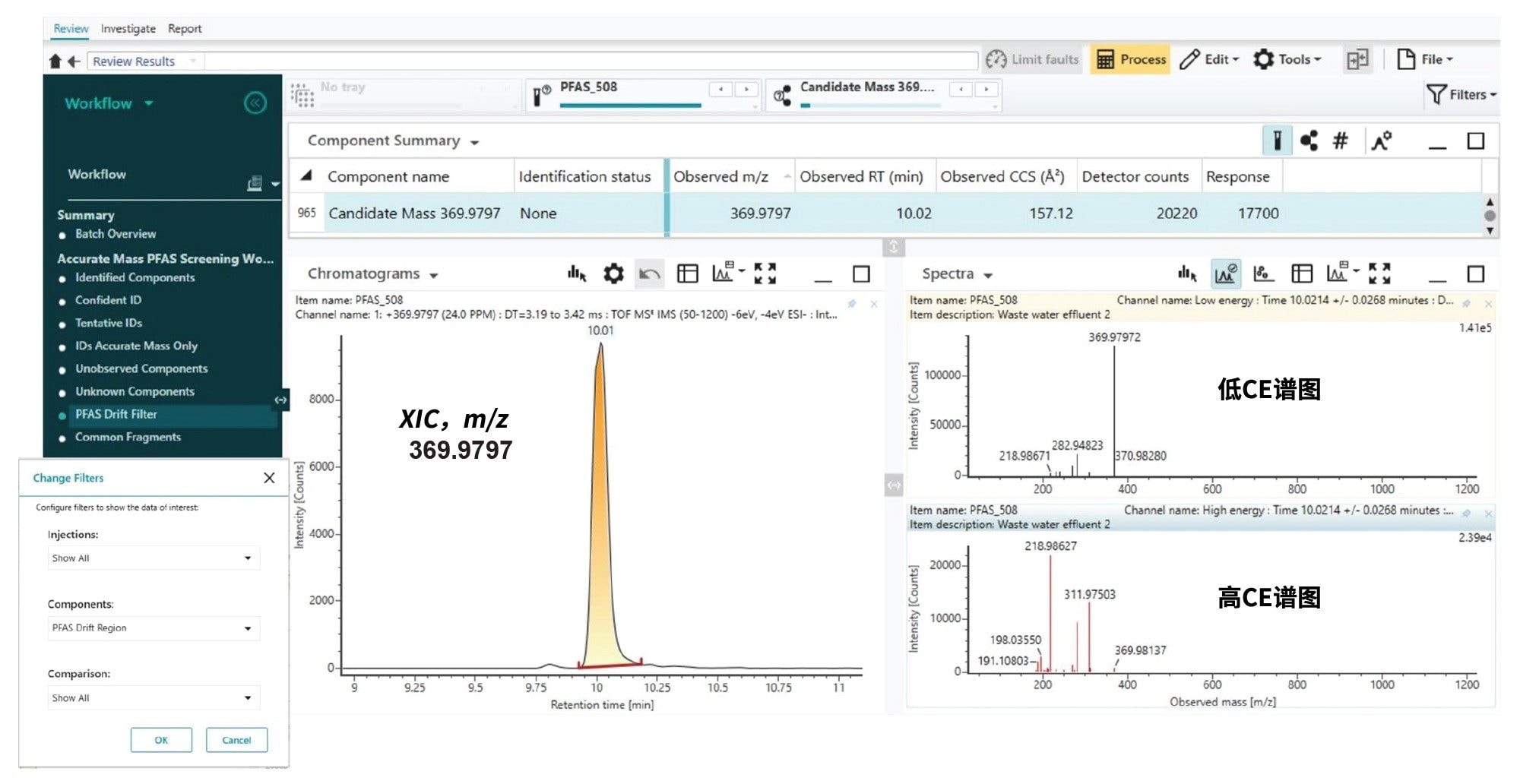
Task: Select Common Fragments workflow step
Action: pos(128,437)
